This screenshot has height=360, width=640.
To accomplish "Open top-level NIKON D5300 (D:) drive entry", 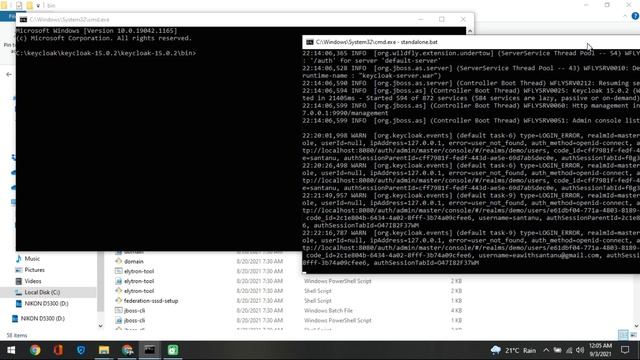I will (42, 318).
